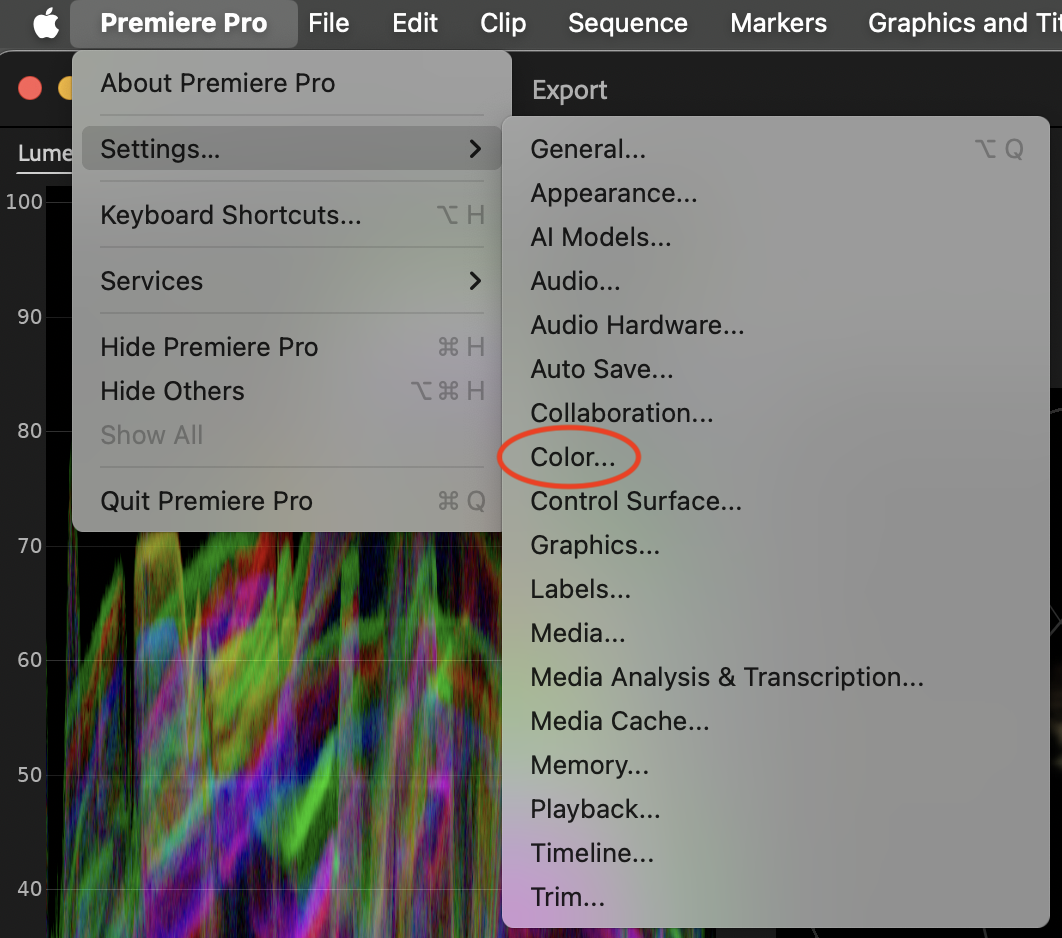Click the red window close button

[30, 88]
